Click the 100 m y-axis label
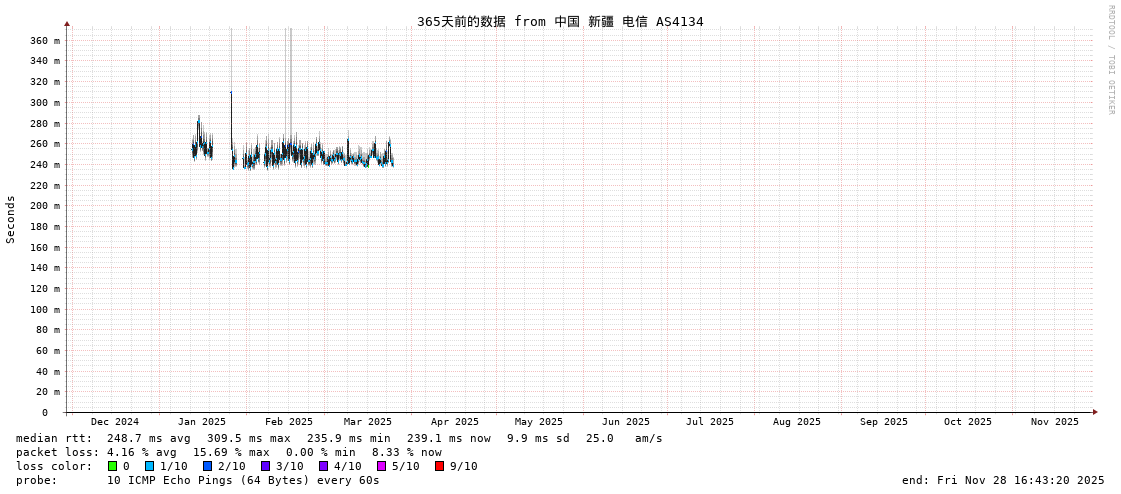The width and height of the screenshot is (1121, 494). [45, 310]
